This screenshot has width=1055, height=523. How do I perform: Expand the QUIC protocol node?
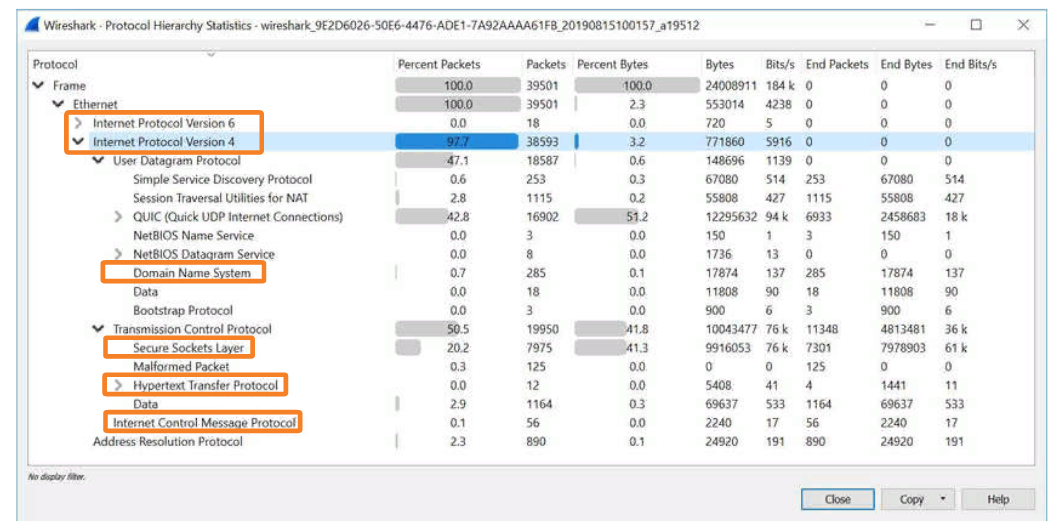point(118,217)
